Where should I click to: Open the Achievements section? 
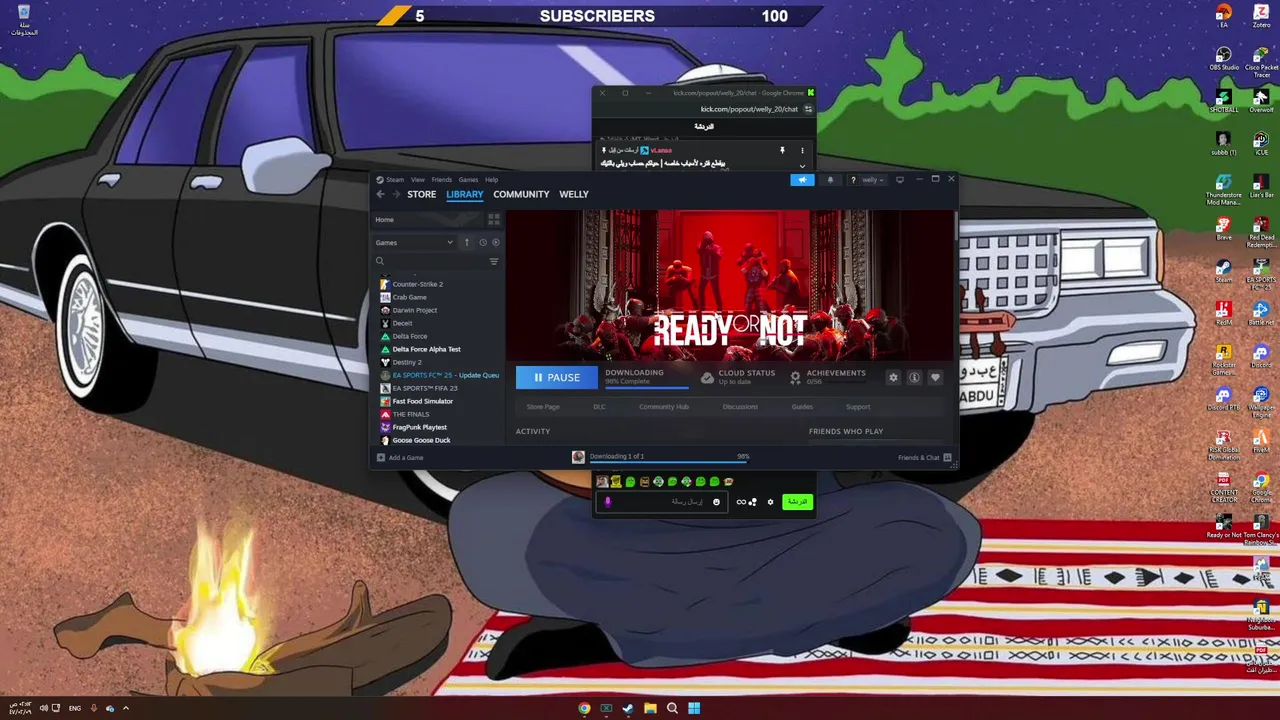point(828,377)
